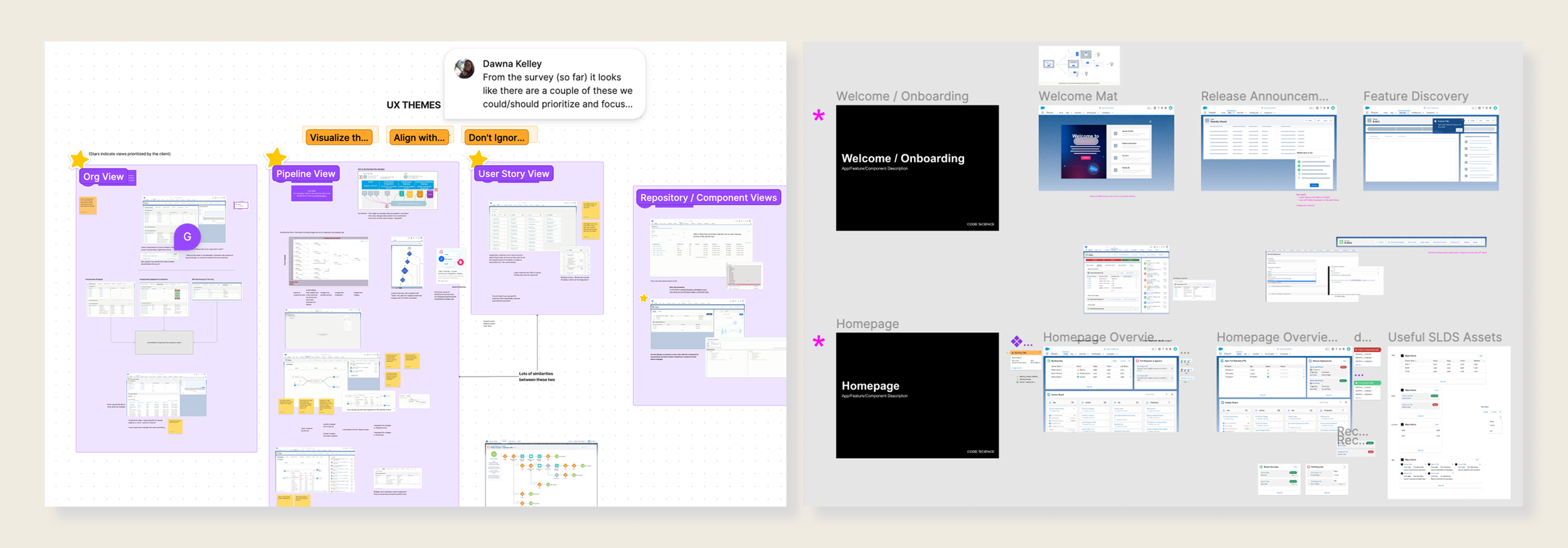Select the 'Don't Ignor...' orange theme tag
The image size is (1568, 548).
[497, 137]
